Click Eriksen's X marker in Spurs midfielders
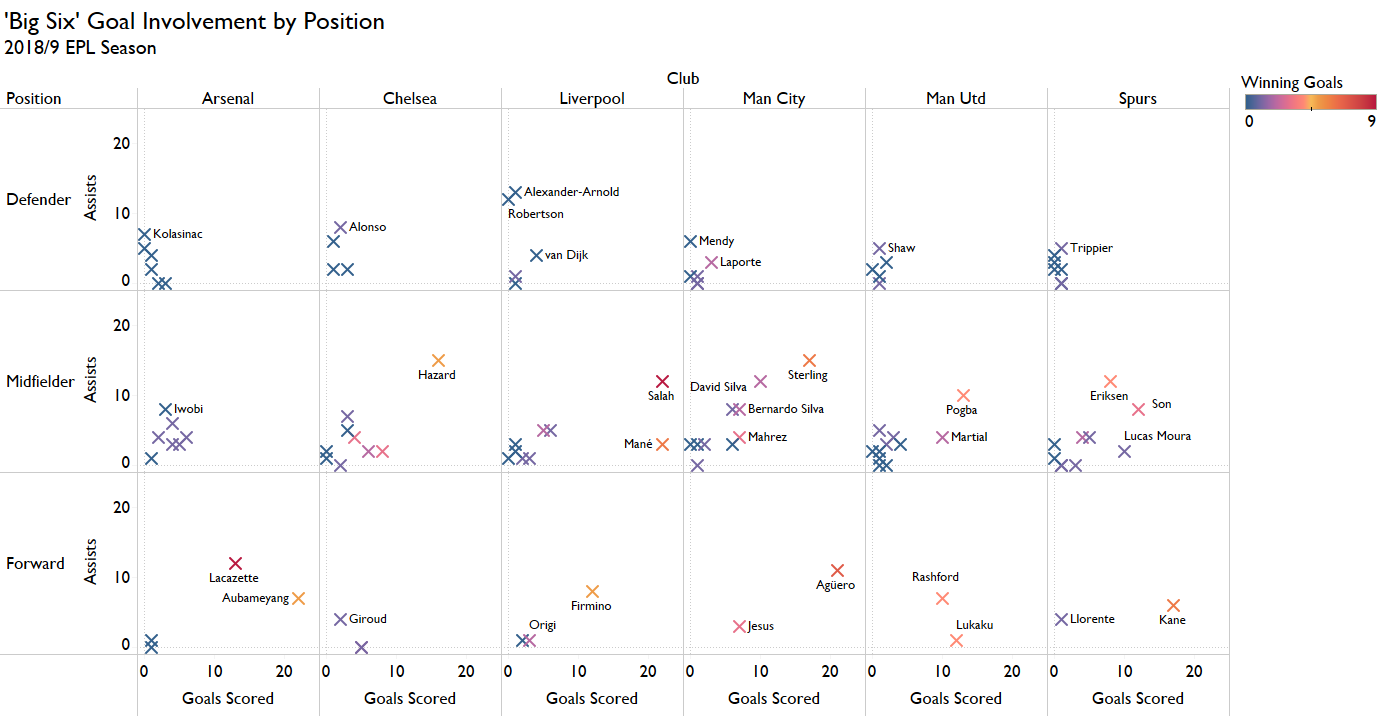 [x=1110, y=382]
